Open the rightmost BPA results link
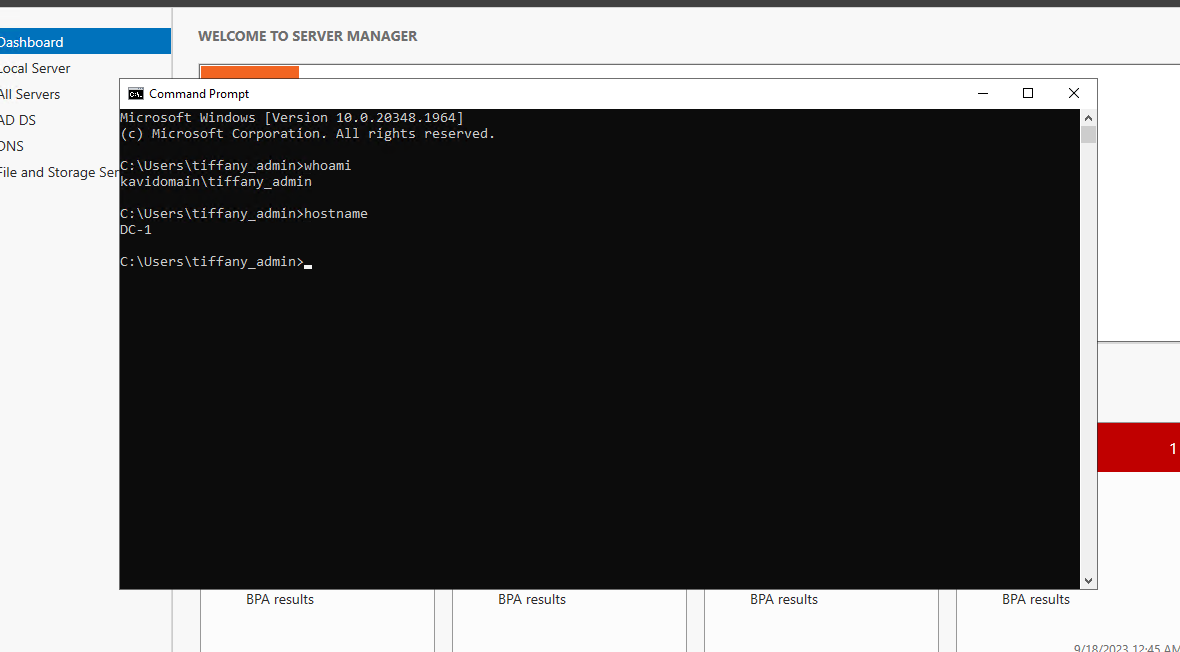Screen dimensions: 1180x652 point(1036,599)
